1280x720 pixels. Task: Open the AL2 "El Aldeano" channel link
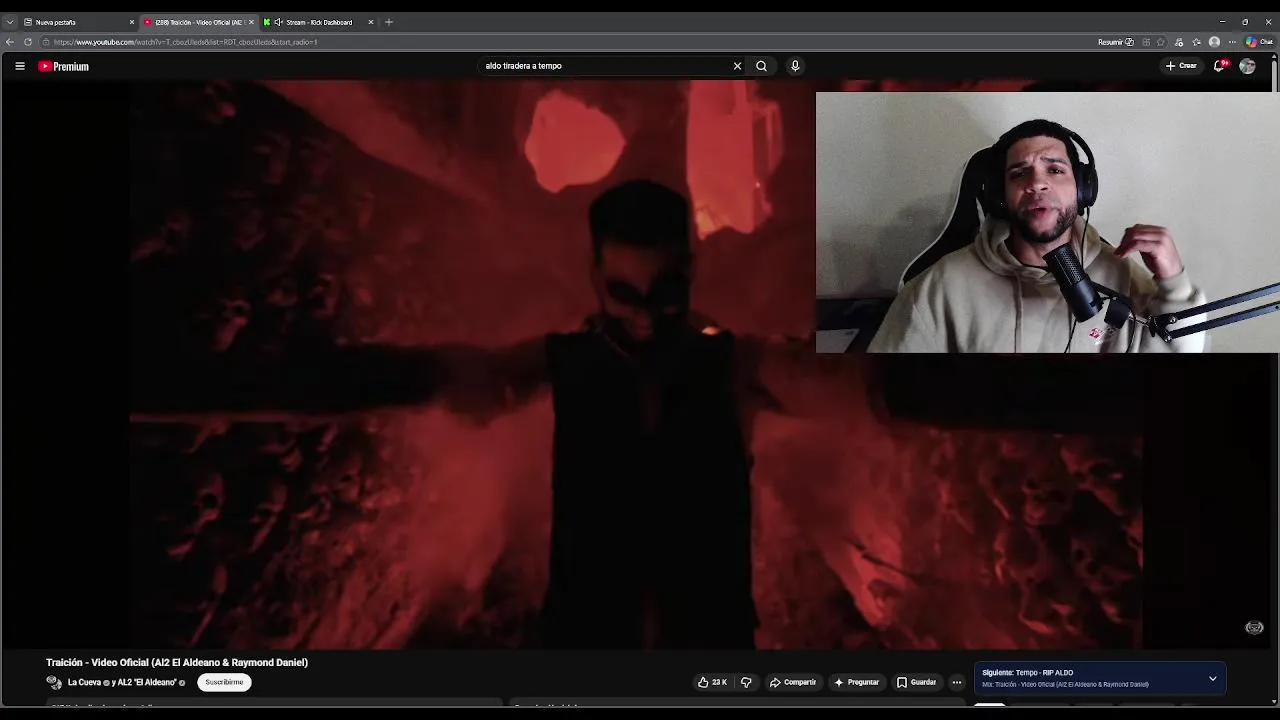coord(148,682)
